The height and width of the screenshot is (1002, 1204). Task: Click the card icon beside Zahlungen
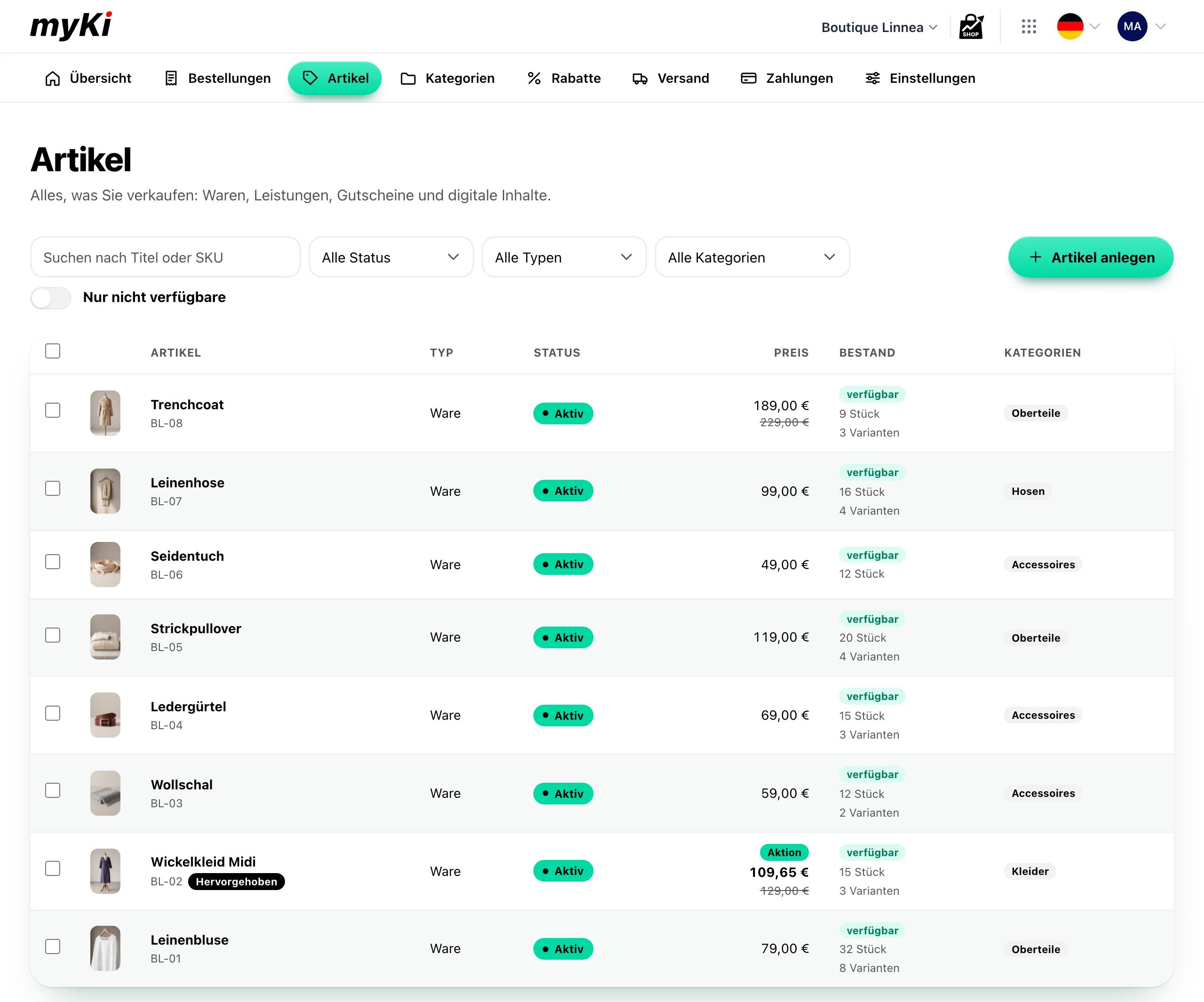point(749,78)
